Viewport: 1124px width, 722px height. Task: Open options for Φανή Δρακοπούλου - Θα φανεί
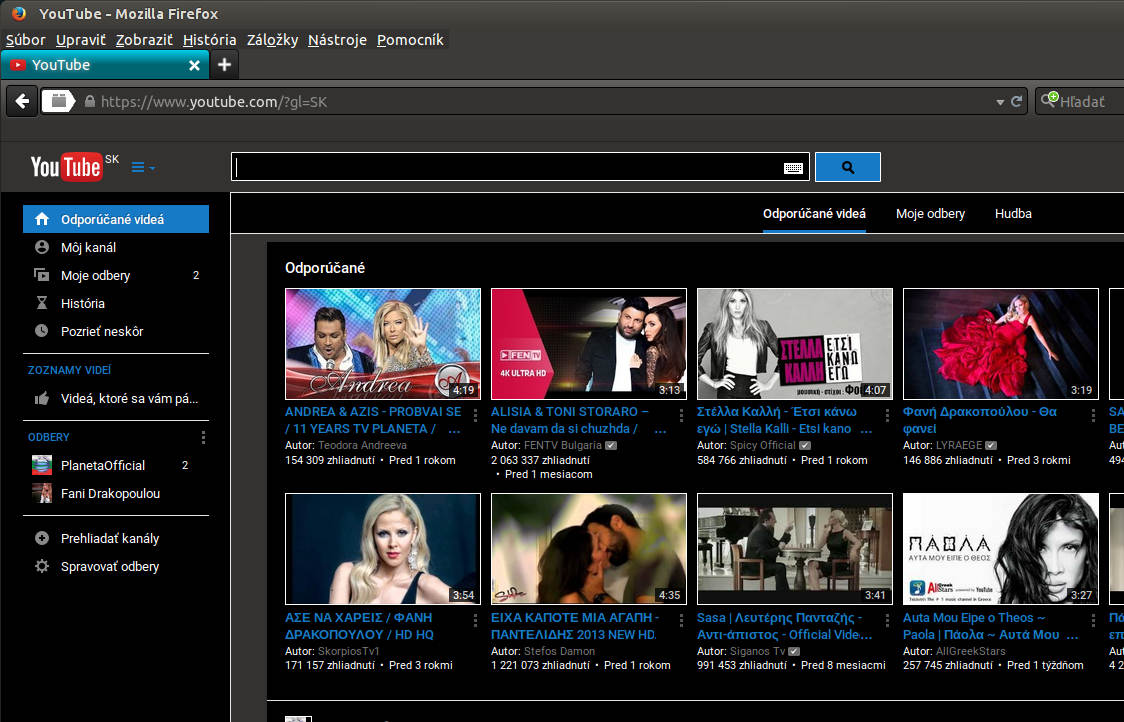(x=1092, y=415)
